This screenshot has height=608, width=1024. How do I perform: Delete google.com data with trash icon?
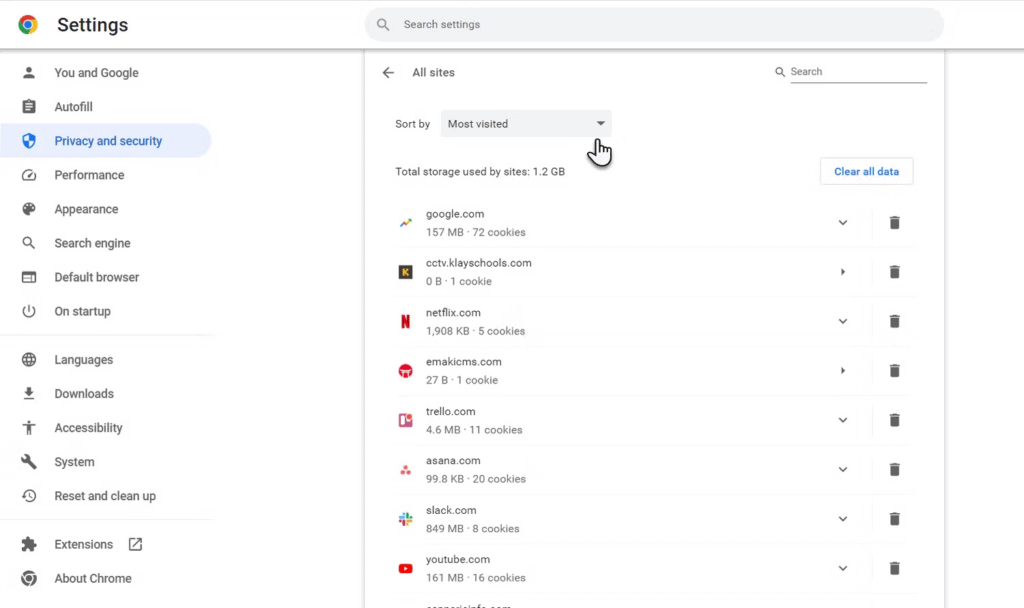tap(894, 223)
